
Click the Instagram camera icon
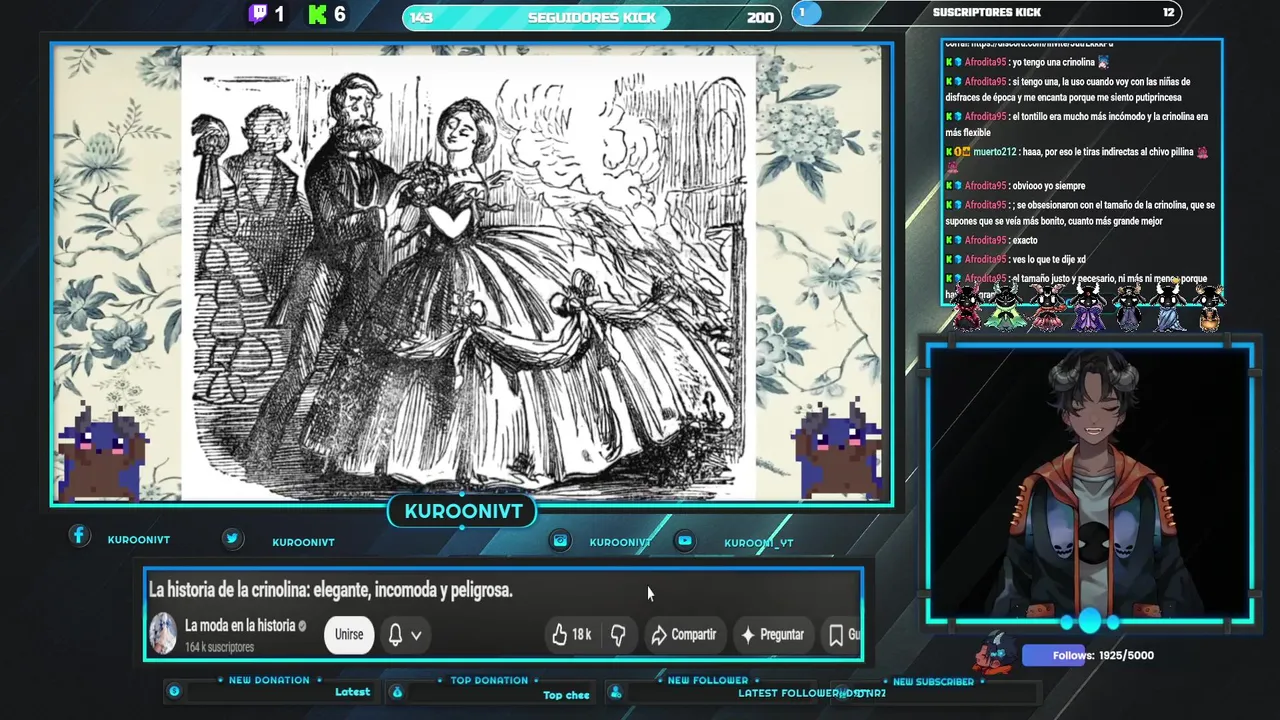561,540
